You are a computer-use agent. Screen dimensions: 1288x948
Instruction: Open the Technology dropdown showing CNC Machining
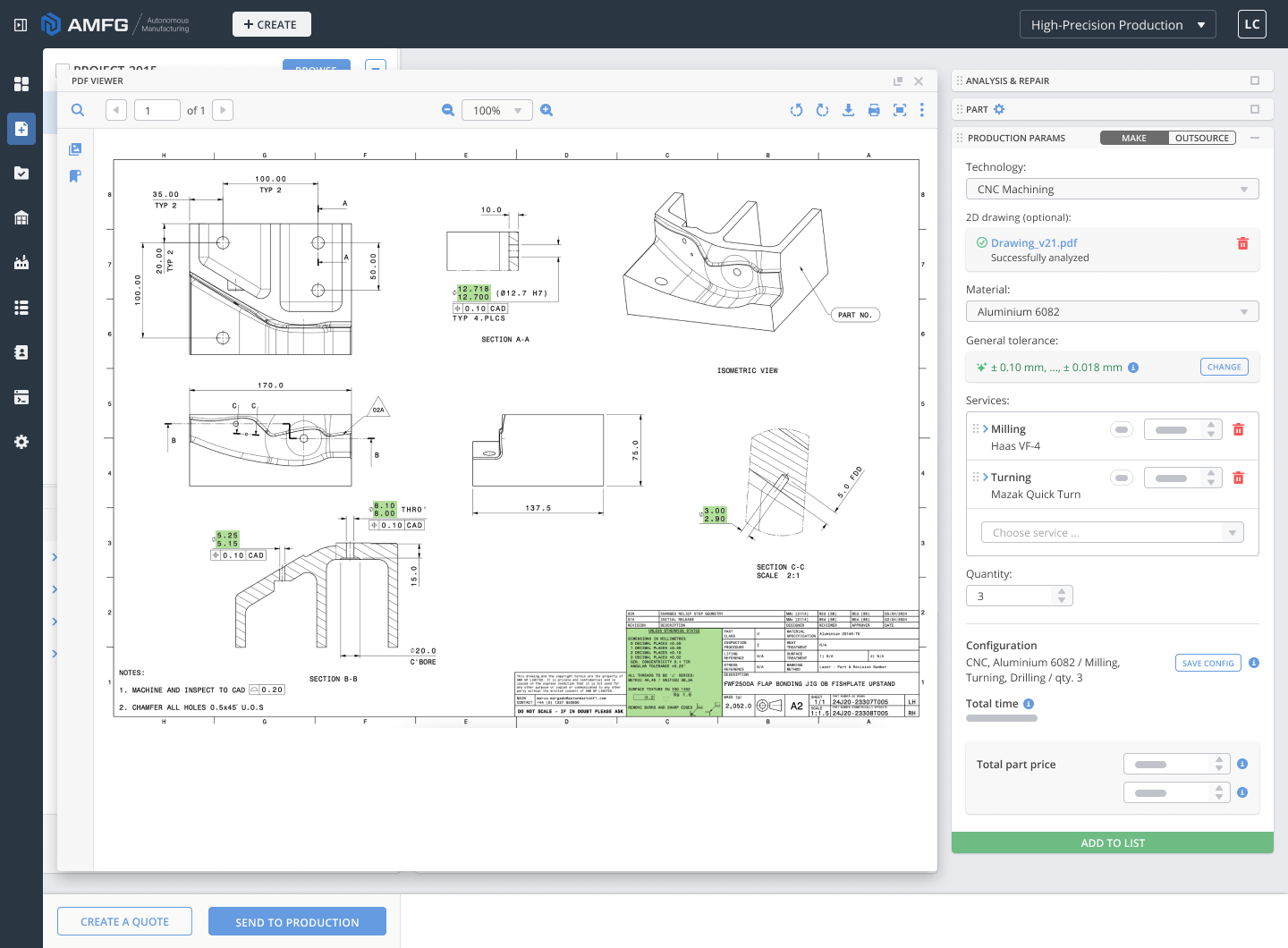[1113, 189]
